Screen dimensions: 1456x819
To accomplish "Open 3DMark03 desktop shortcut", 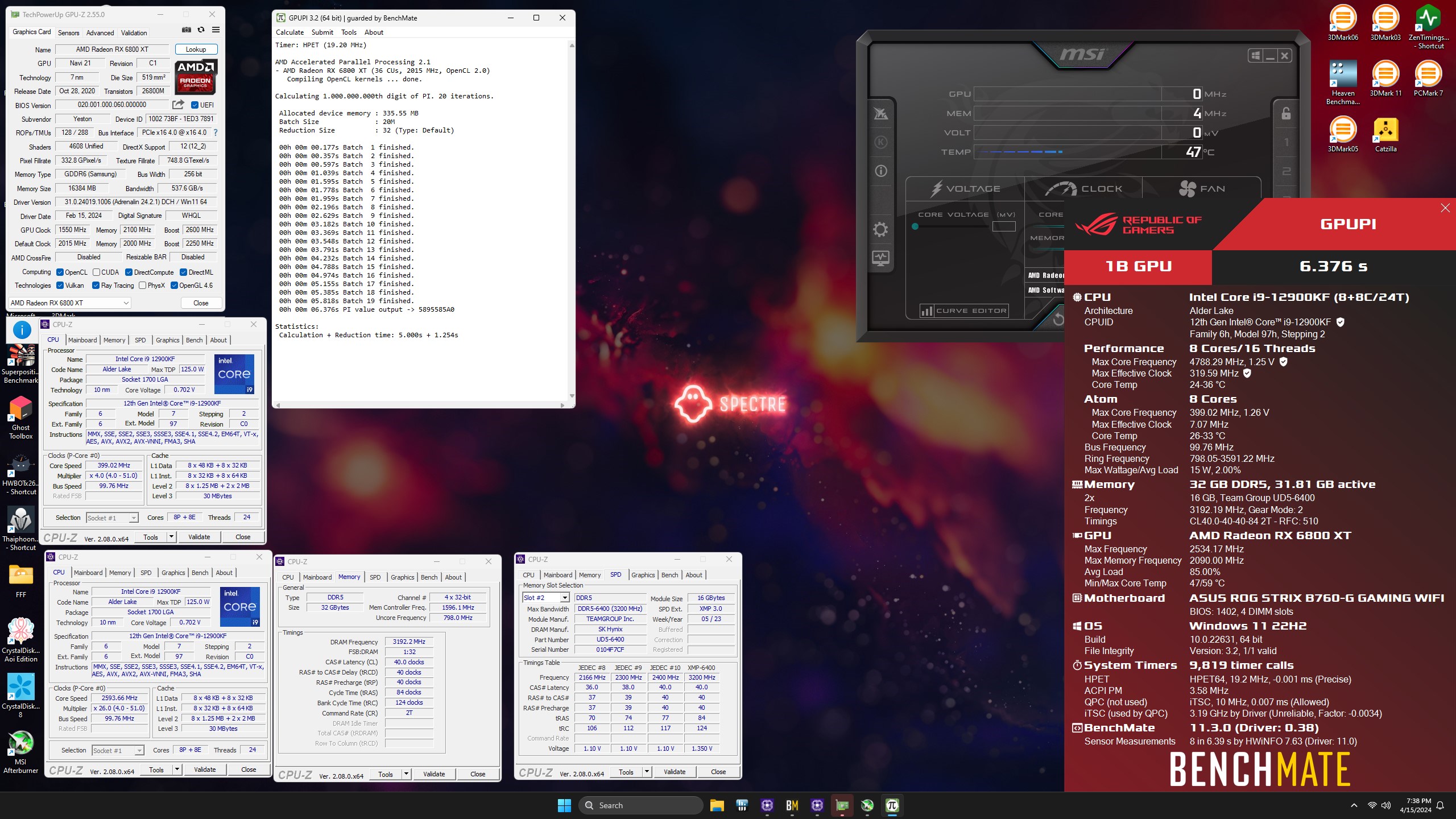I will tap(1385, 23).
